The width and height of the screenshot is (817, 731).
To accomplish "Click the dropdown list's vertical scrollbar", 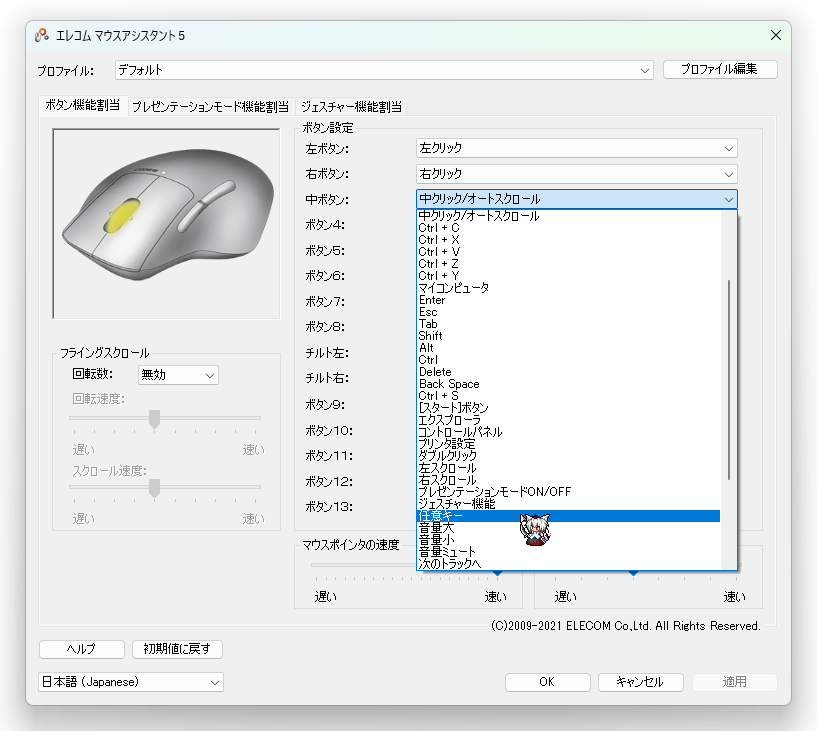I will (x=729, y=380).
